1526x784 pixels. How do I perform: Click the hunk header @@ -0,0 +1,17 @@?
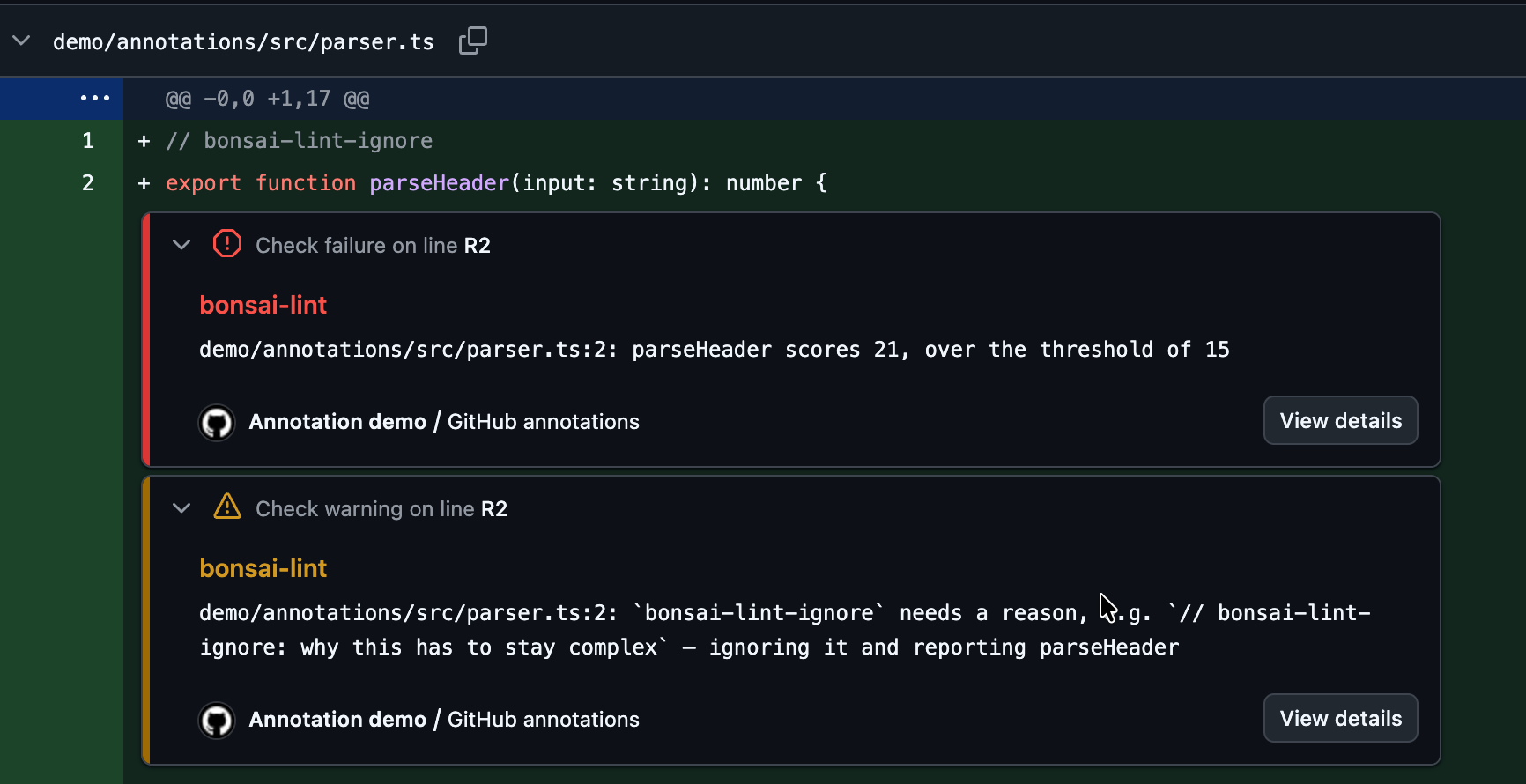pos(267,99)
